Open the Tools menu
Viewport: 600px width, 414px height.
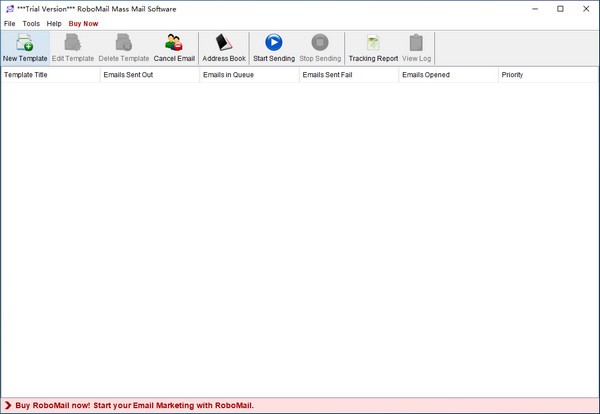click(31, 23)
